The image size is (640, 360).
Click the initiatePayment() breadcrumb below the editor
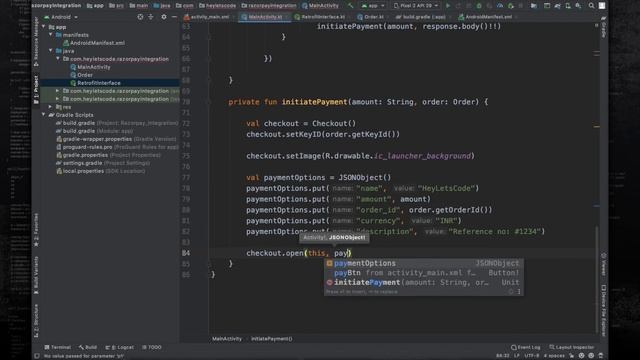click(271, 339)
